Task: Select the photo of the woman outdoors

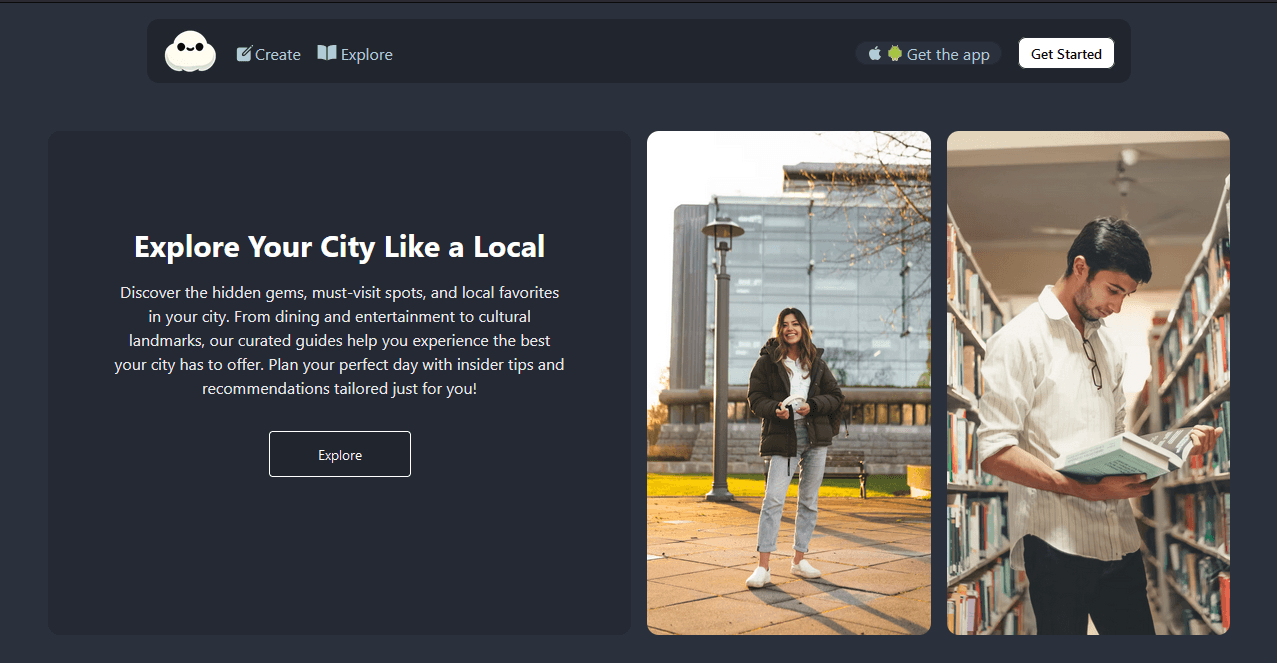Action: (788, 382)
